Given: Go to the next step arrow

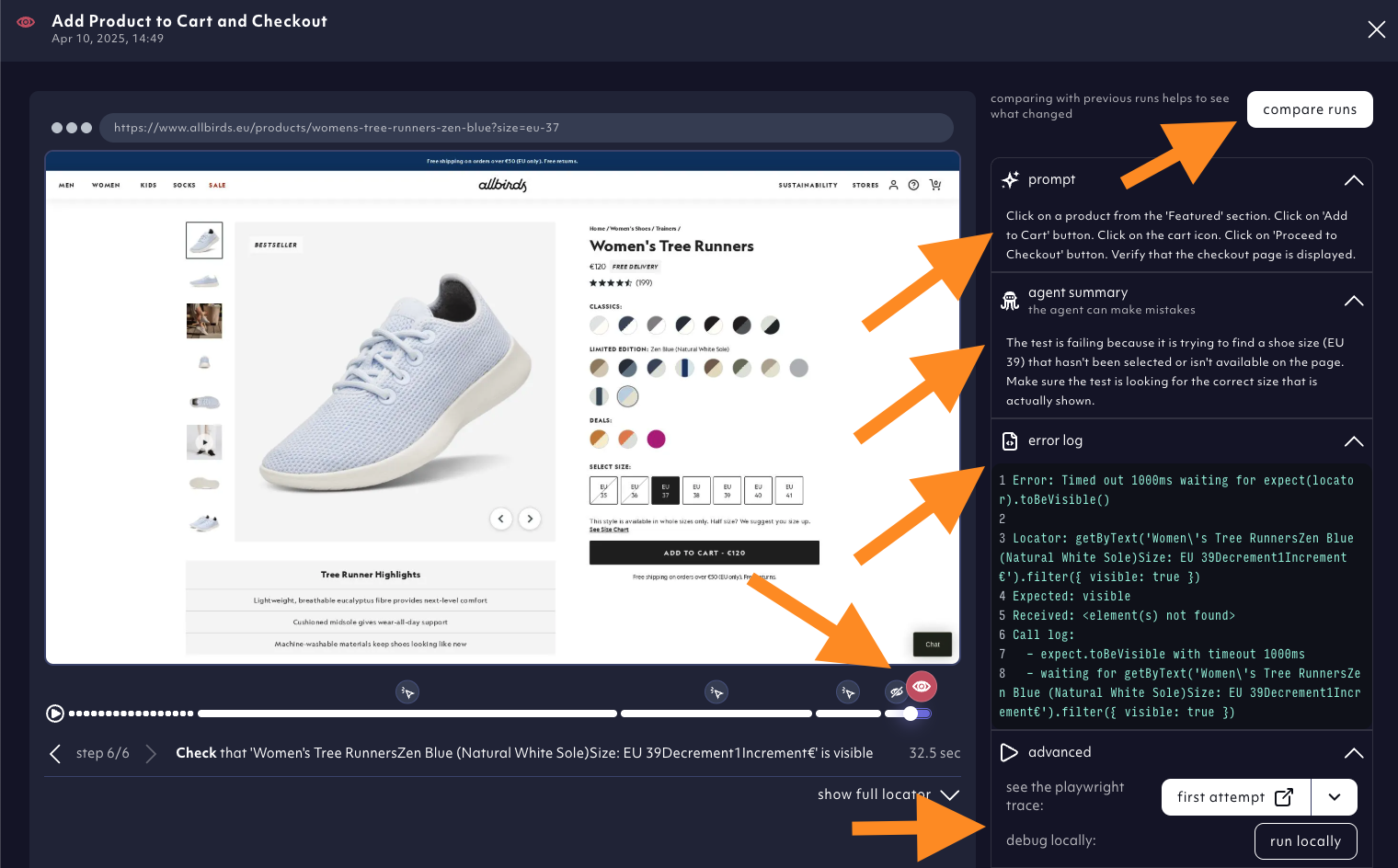Looking at the screenshot, I should (x=151, y=754).
